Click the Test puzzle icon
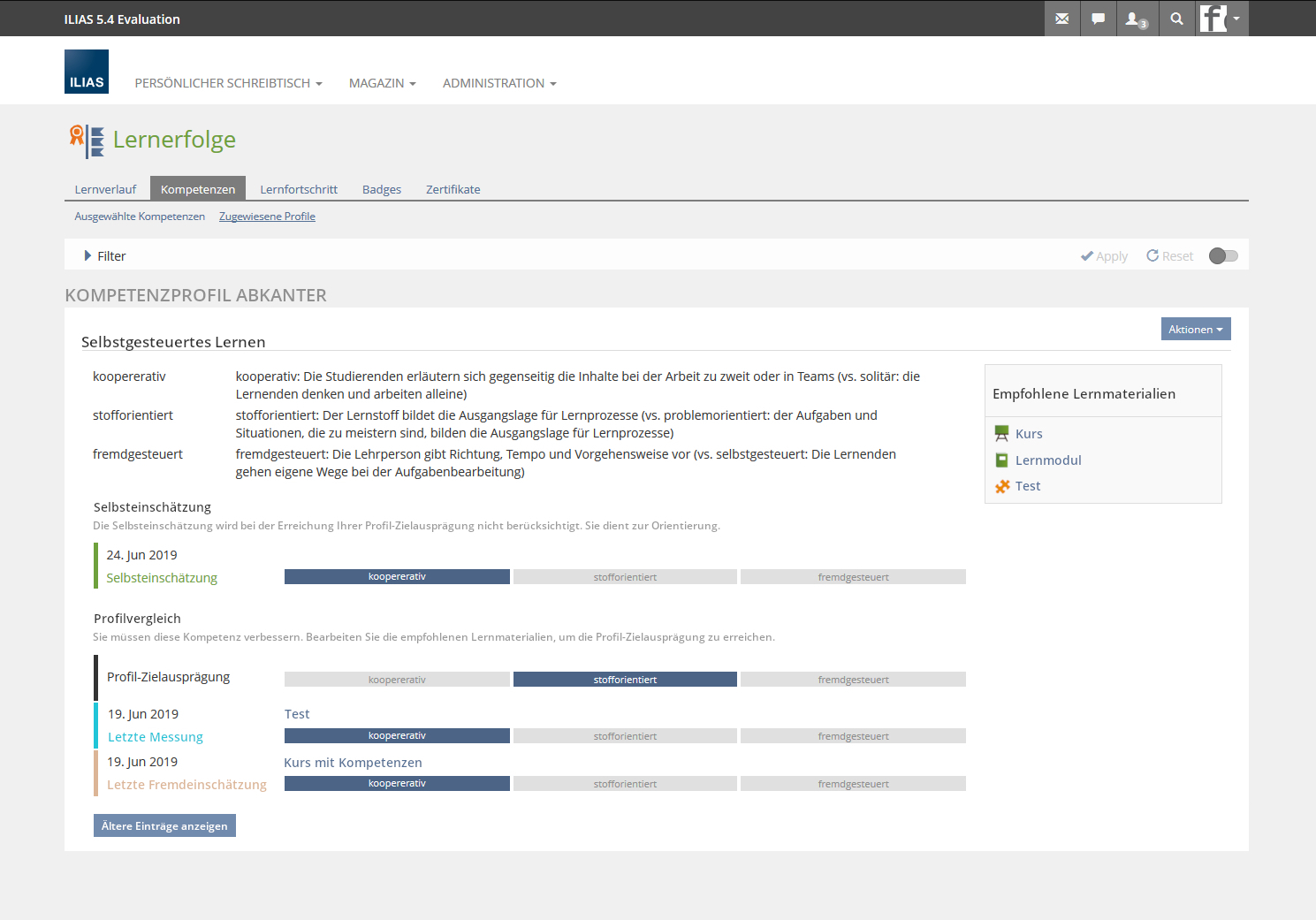1316x920 pixels. coord(1001,486)
